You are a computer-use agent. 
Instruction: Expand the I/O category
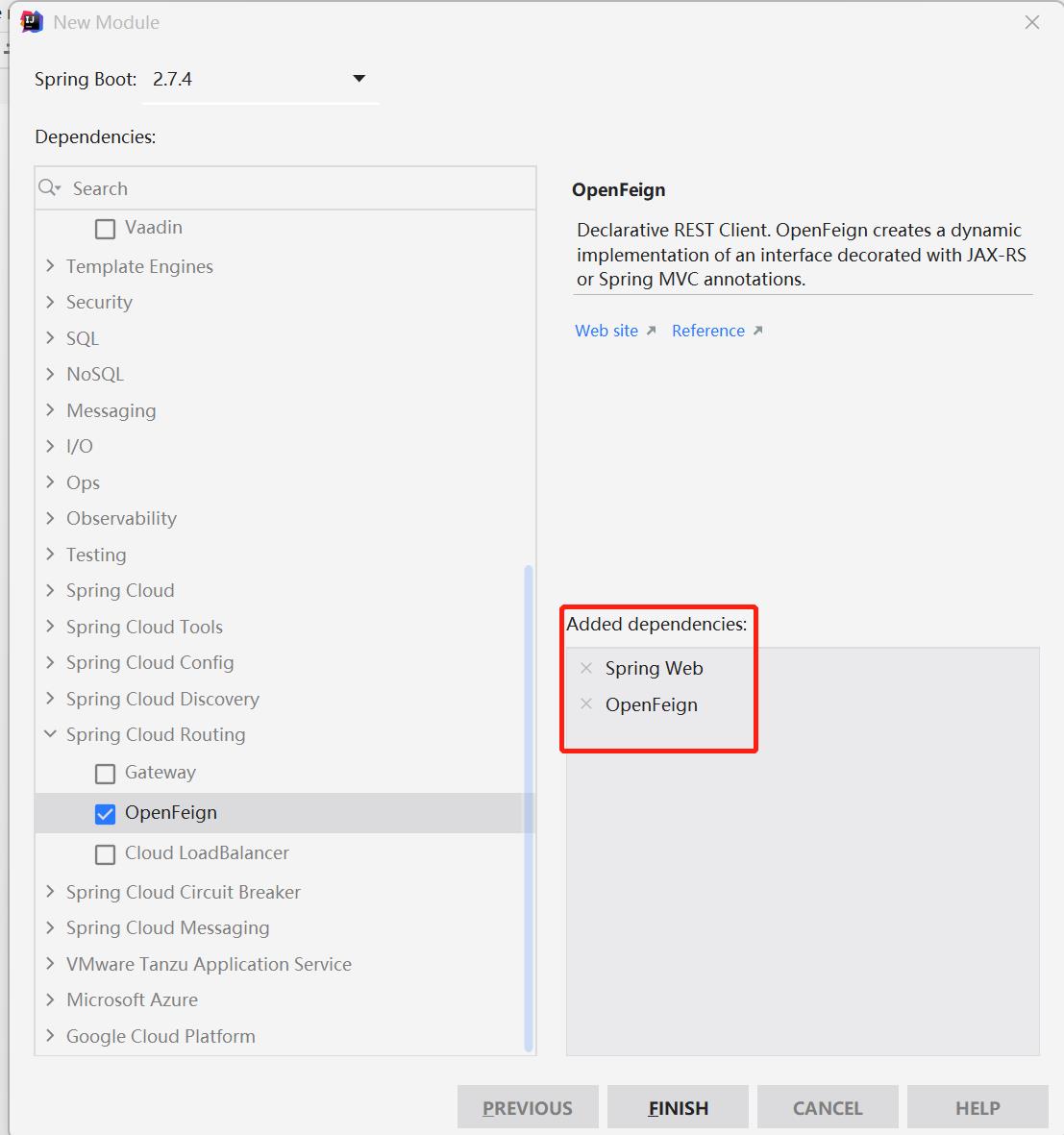click(x=50, y=446)
